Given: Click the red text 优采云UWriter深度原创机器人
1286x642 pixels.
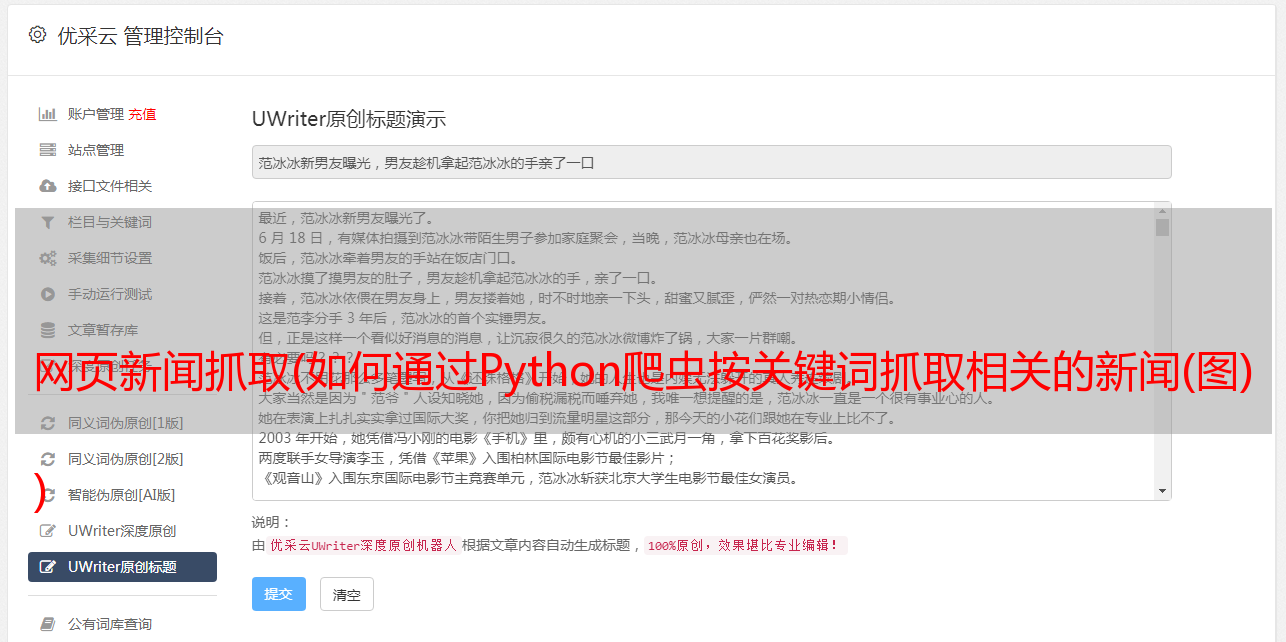Looking at the screenshot, I should pyautogui.click(x=363, y=546).
